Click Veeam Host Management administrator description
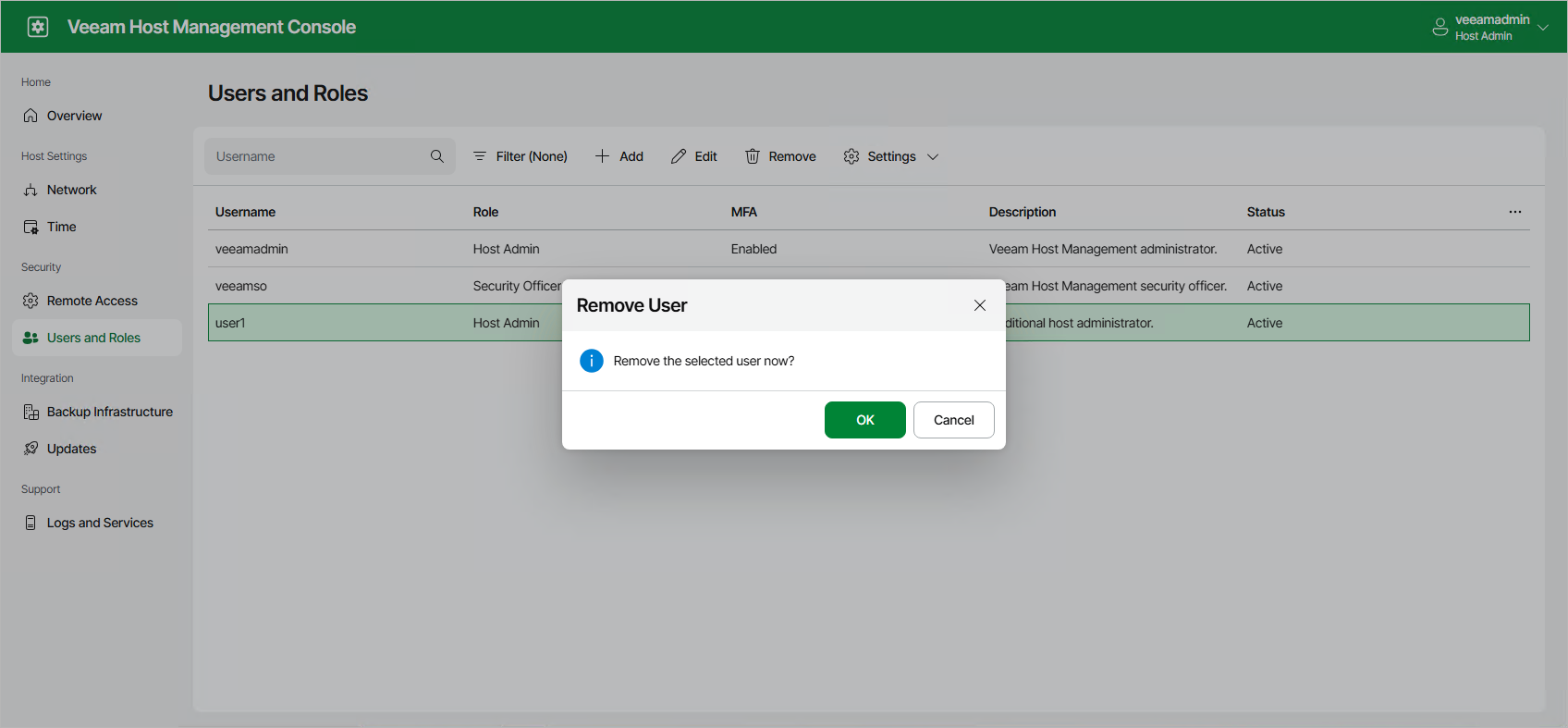Image resolution: width=1568 pixels, height=728 pixels. pos(1103,249)
